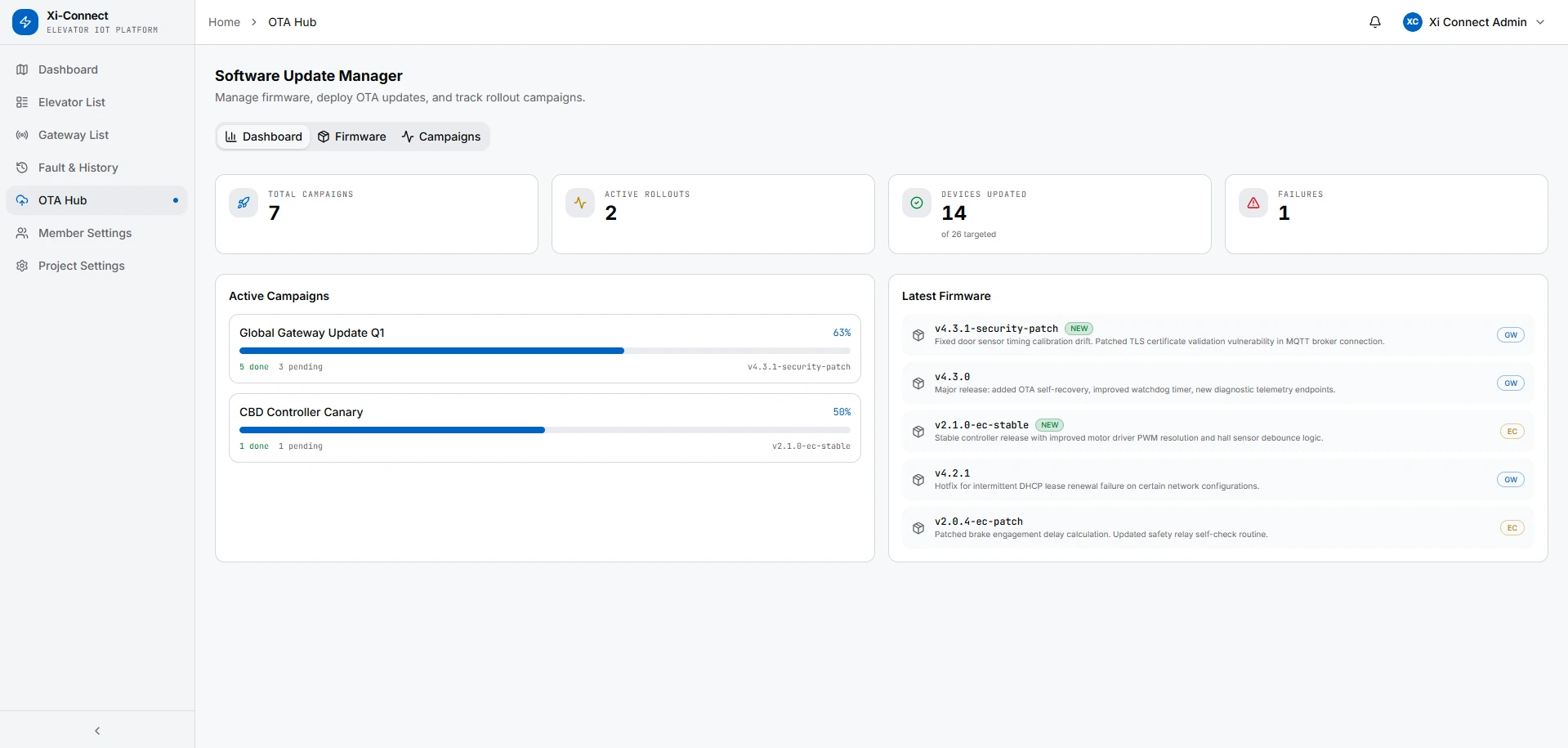The image size is (1568, 748).
Task: Click the XC user avatar
Action: tap(1412, 22)
